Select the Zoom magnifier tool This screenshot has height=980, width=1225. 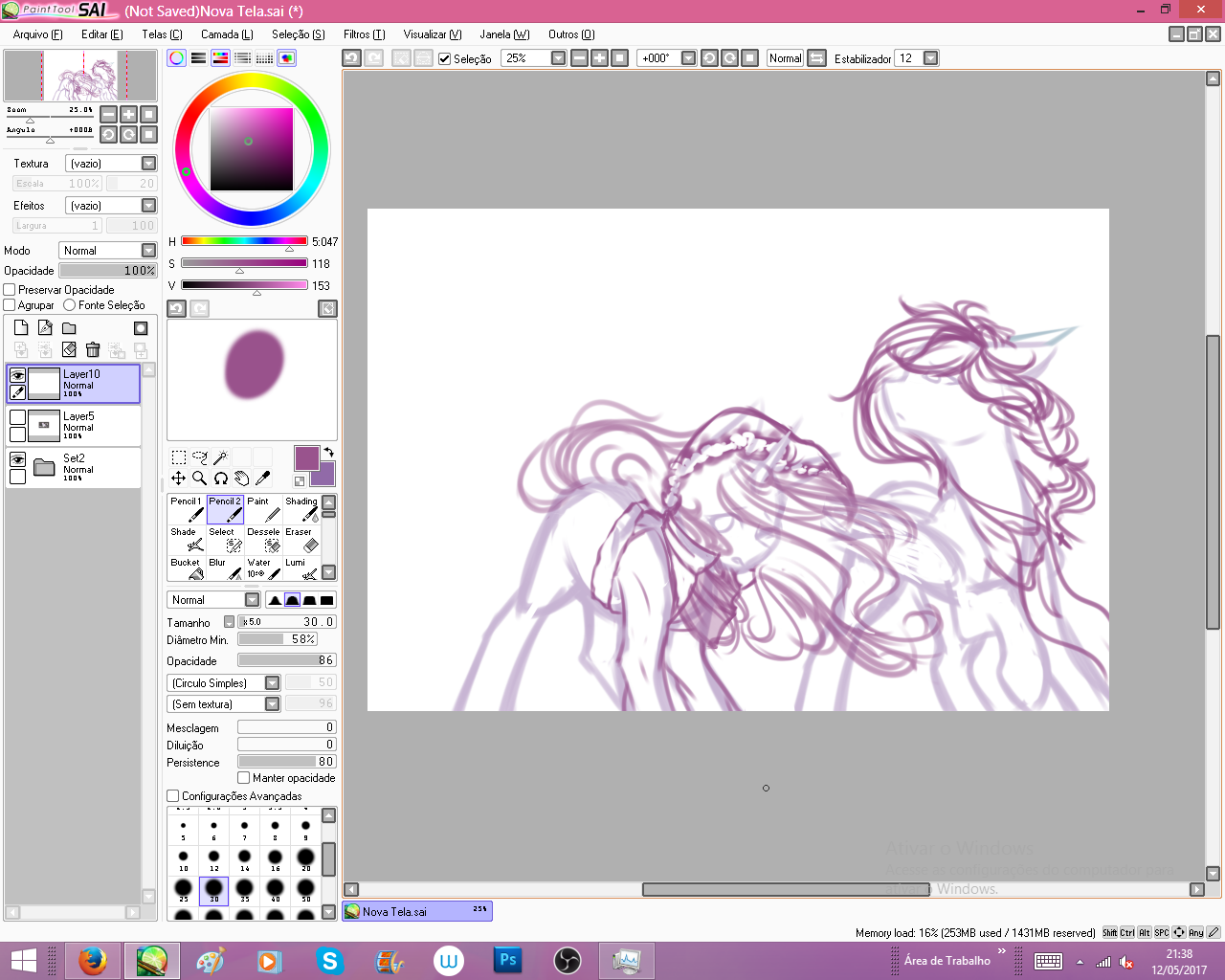tap(199, 478)
